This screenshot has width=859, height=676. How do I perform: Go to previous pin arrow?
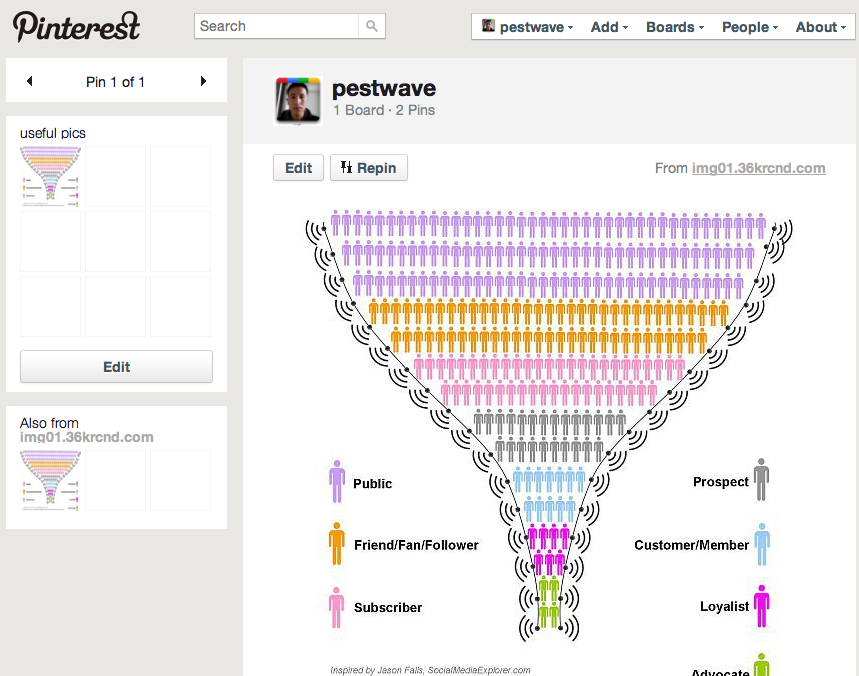pyautogui.click(x=29, y=81)
